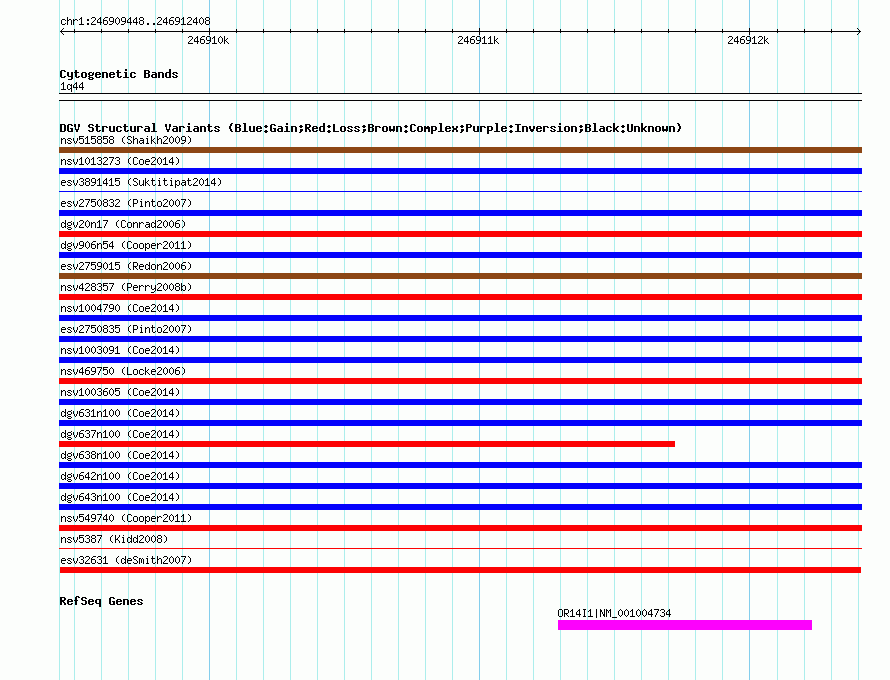Click the red bar under esv32631

460,570
